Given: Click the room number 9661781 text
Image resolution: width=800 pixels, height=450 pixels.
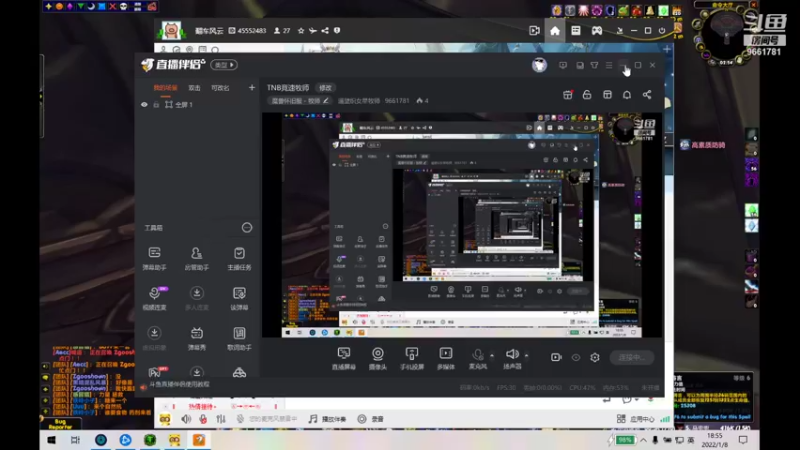Looking at the screenshot, I should (x=397, y=101).
